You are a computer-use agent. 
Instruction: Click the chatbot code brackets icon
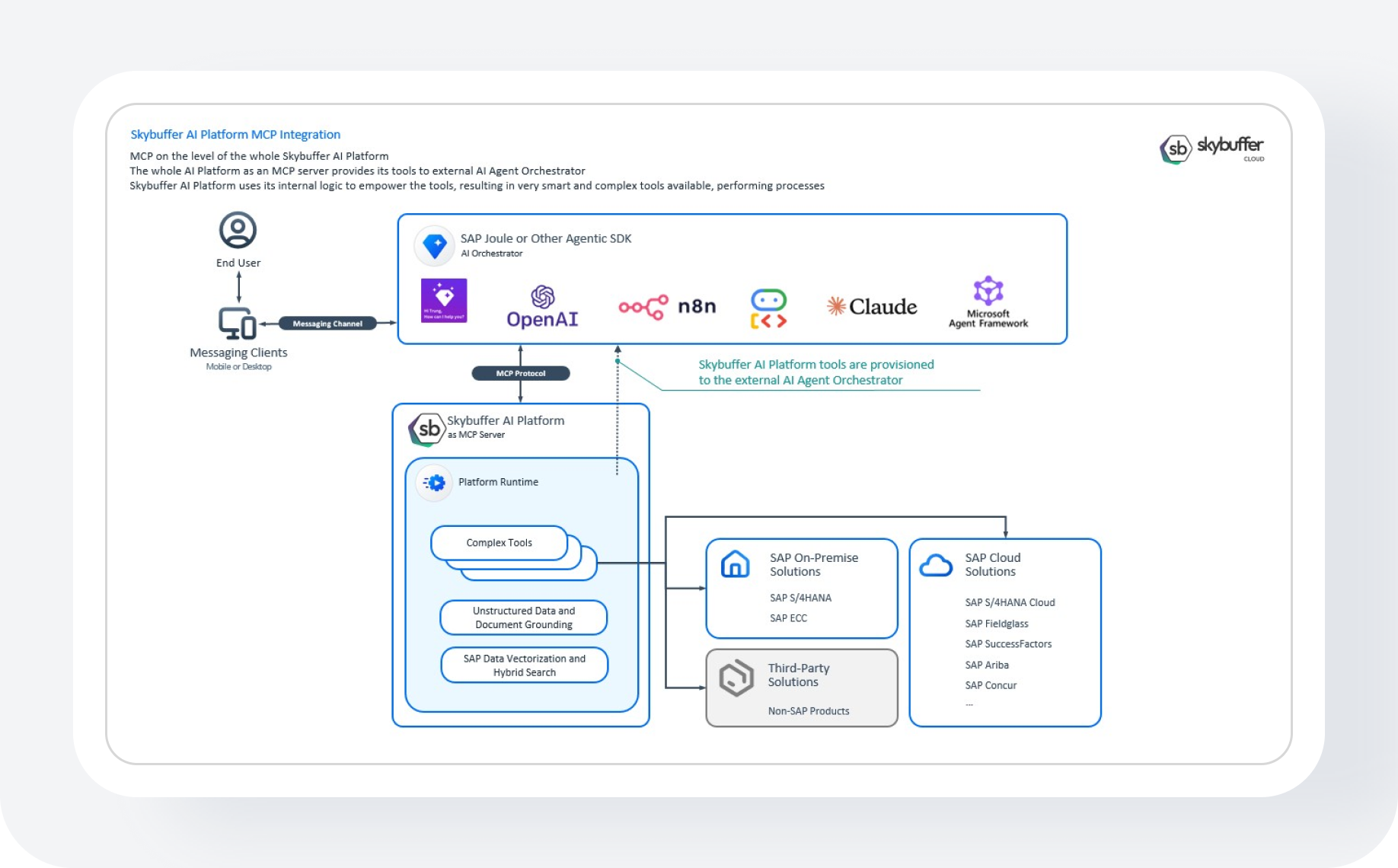768,308
